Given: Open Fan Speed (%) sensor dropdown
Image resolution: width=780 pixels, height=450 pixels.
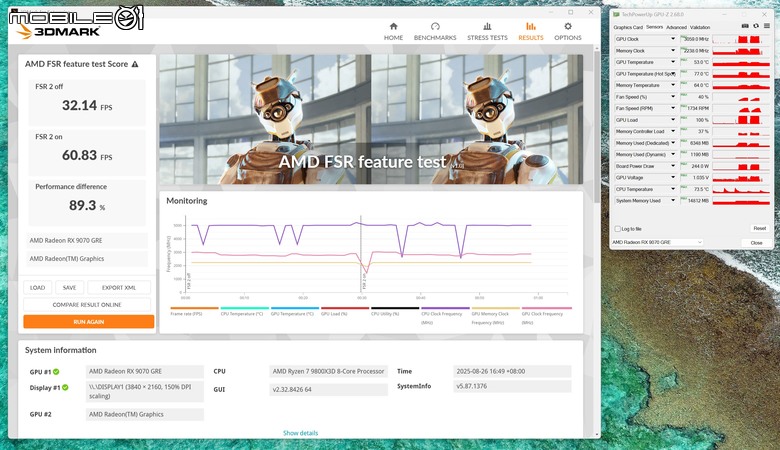Looking at the screenshot, I should (x=673, y=97).
